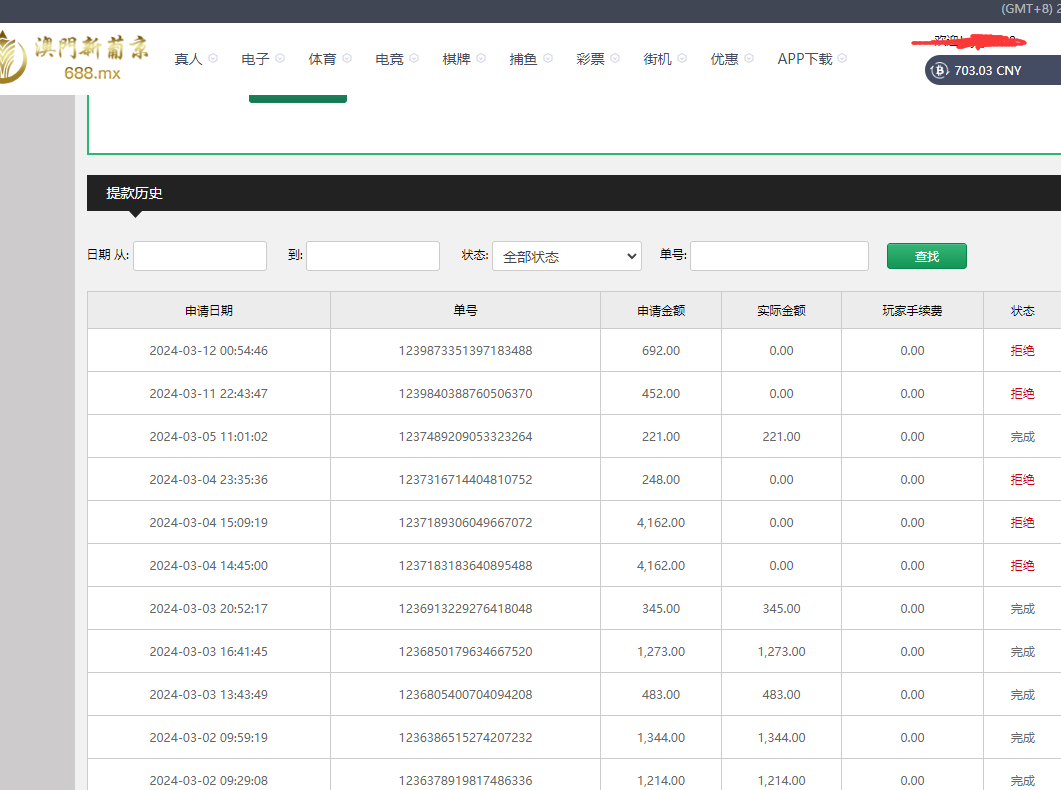The image size is (1061, 790).
Task: Click the coin icon beside the CNY balance
Action: pyautogui.click(x=940, y=70)
